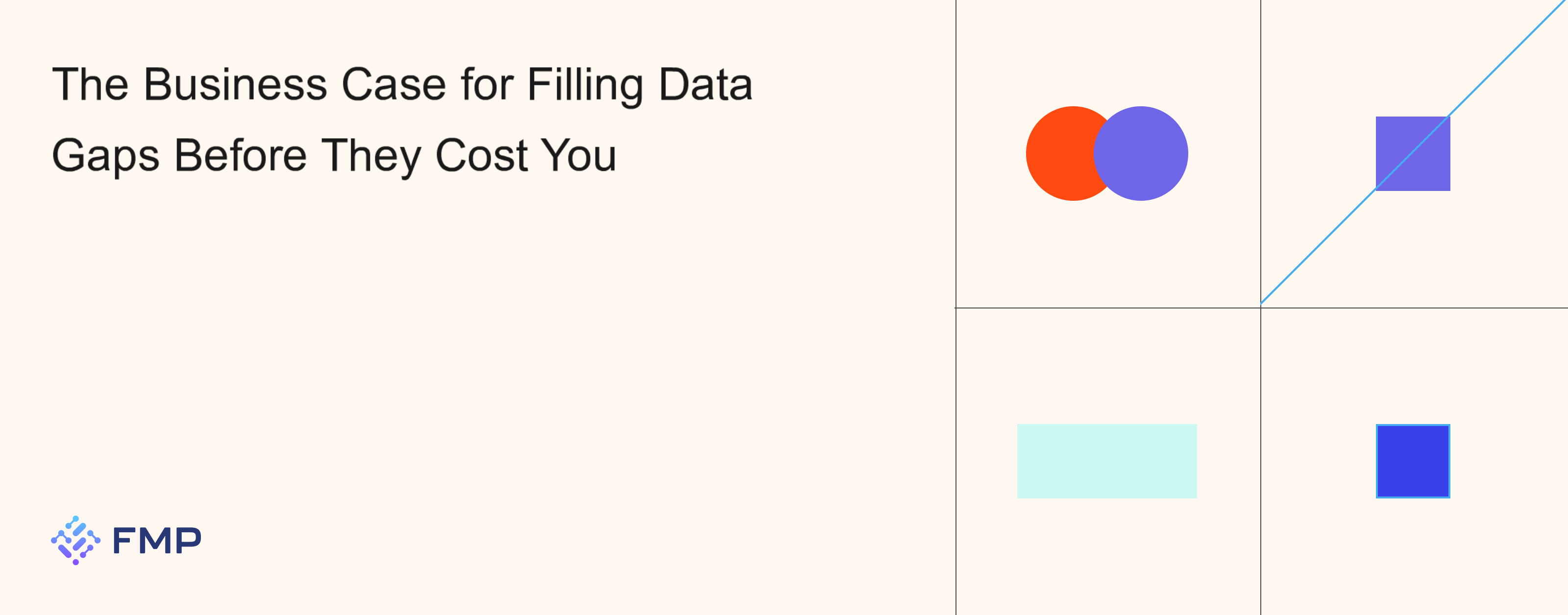Click the headline line 'The Business Case for Filling Data'
Screen dimensions: 1568x615
click(402, 85)
